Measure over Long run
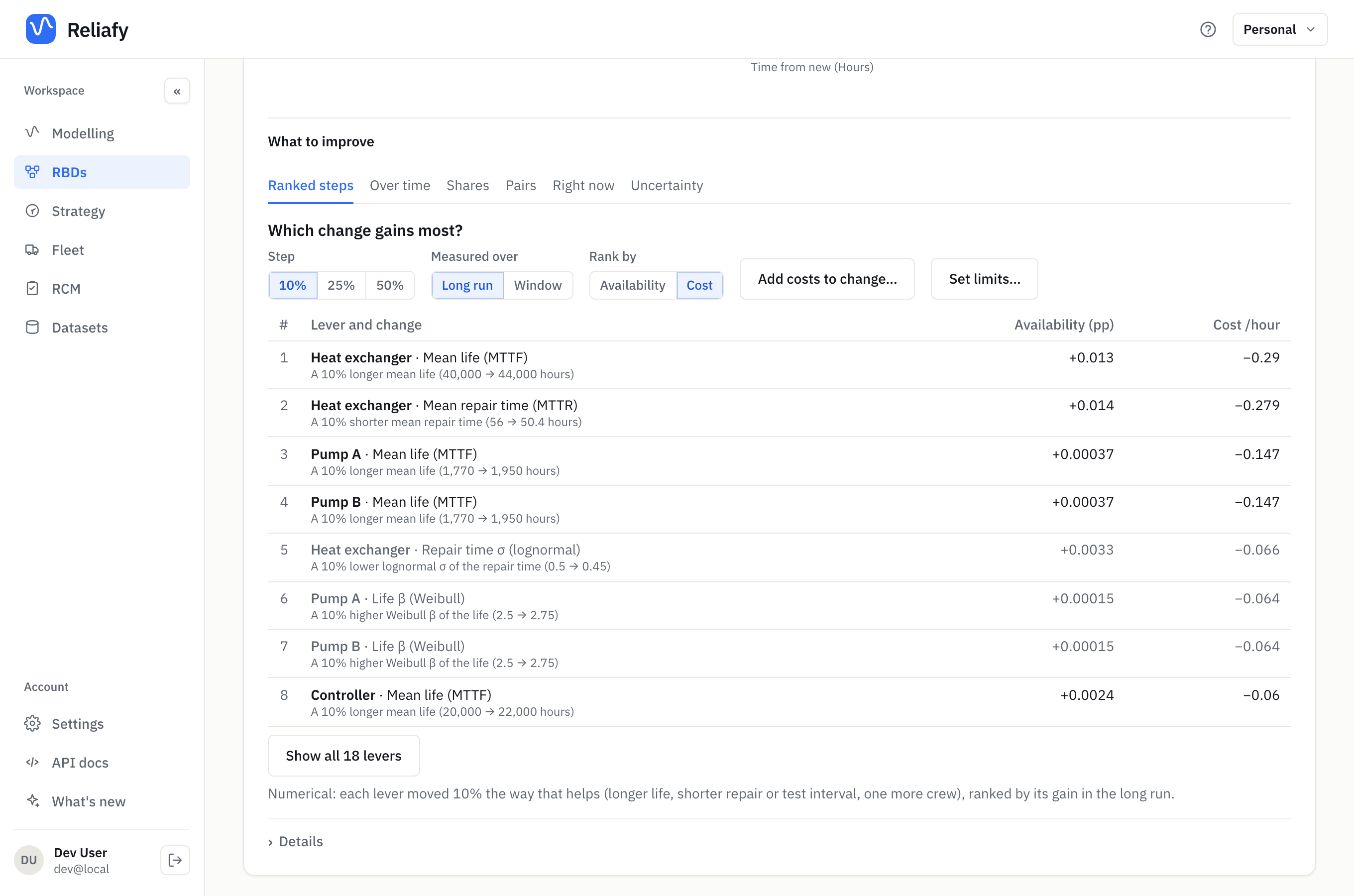This screenshot has height=896, width=1354. [x=467, y=285]
